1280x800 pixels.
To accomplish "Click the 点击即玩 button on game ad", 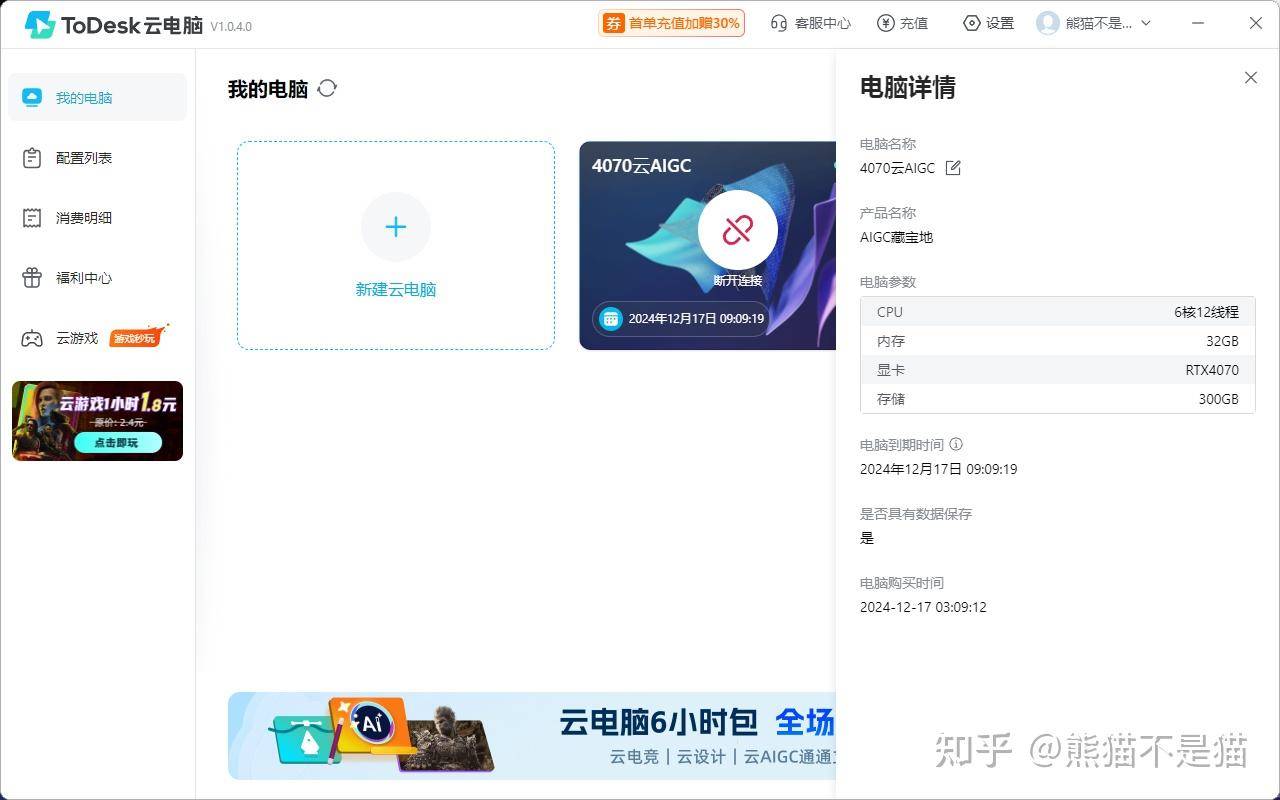I will (117, 442).
